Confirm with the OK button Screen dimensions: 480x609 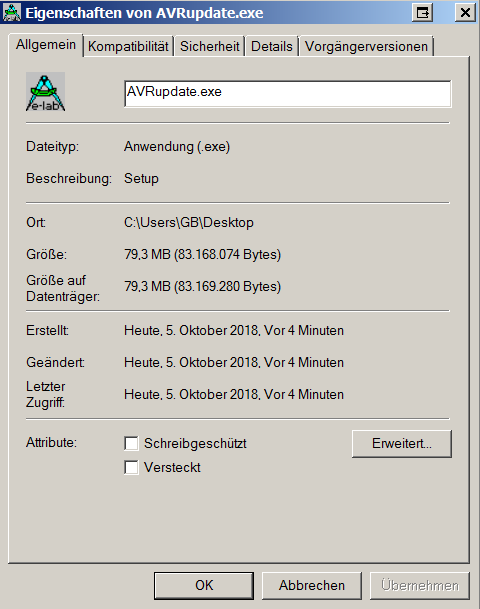click(204, 585)
